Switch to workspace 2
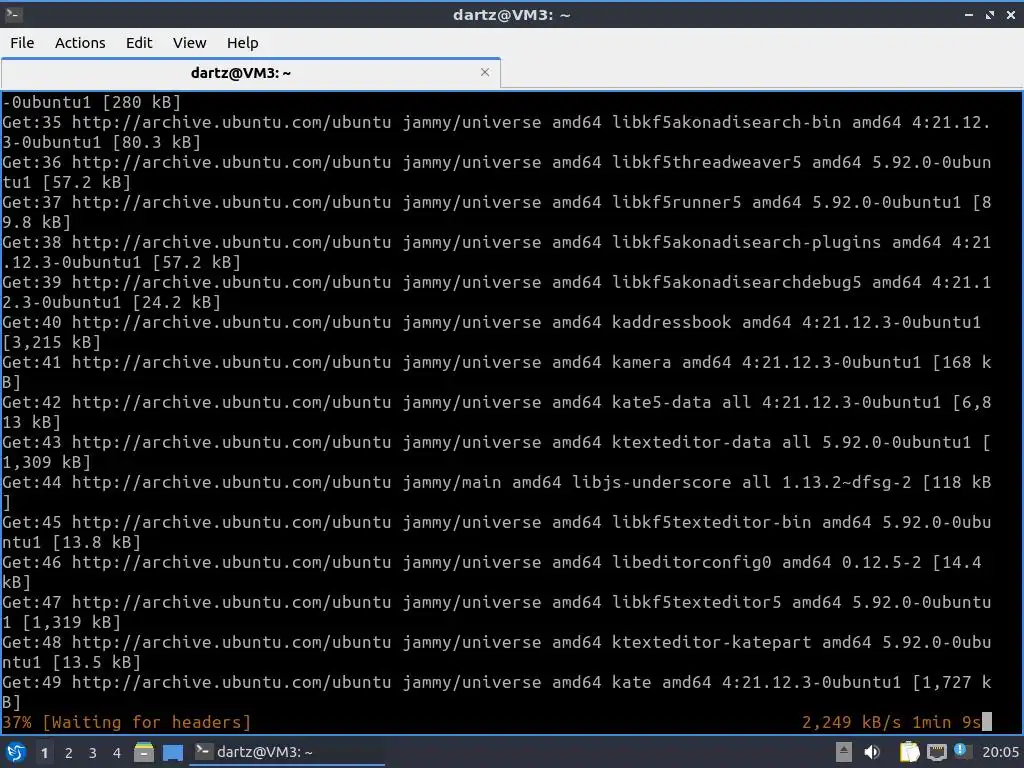1024x768 pixels. pos(69,753)
